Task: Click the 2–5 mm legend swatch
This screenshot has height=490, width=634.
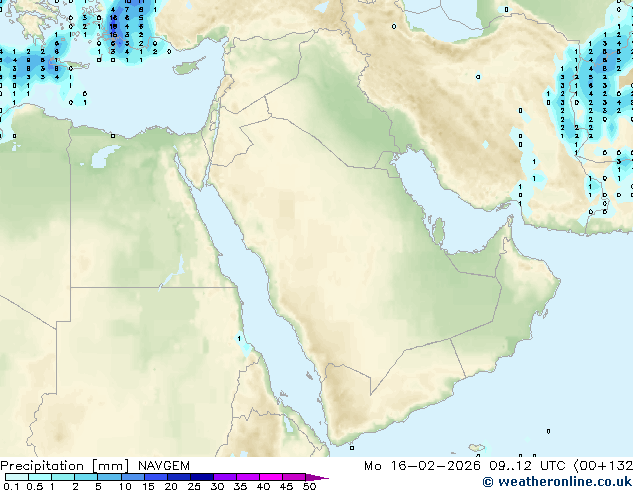Action: coord(86,477)
